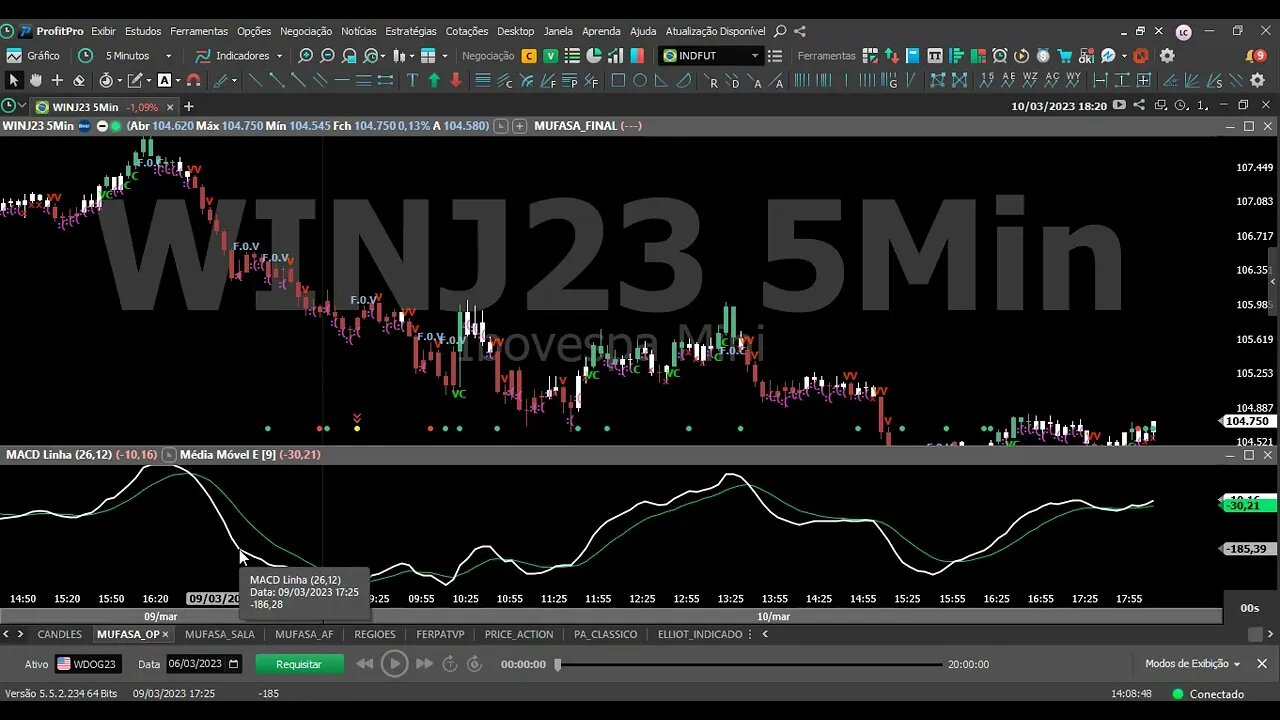Open the Negociação menu

point(307,31)
